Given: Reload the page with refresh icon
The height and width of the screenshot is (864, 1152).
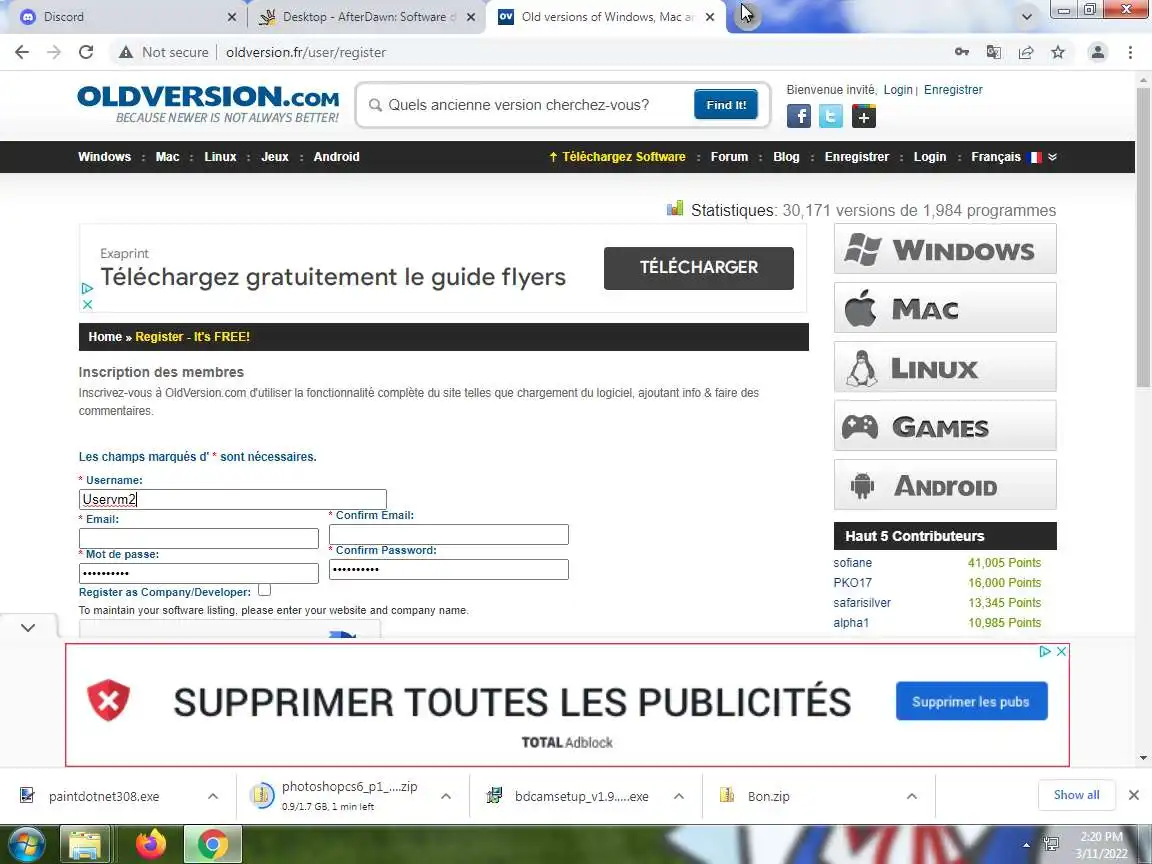Looking at the screenshot, I should point(86,52).
